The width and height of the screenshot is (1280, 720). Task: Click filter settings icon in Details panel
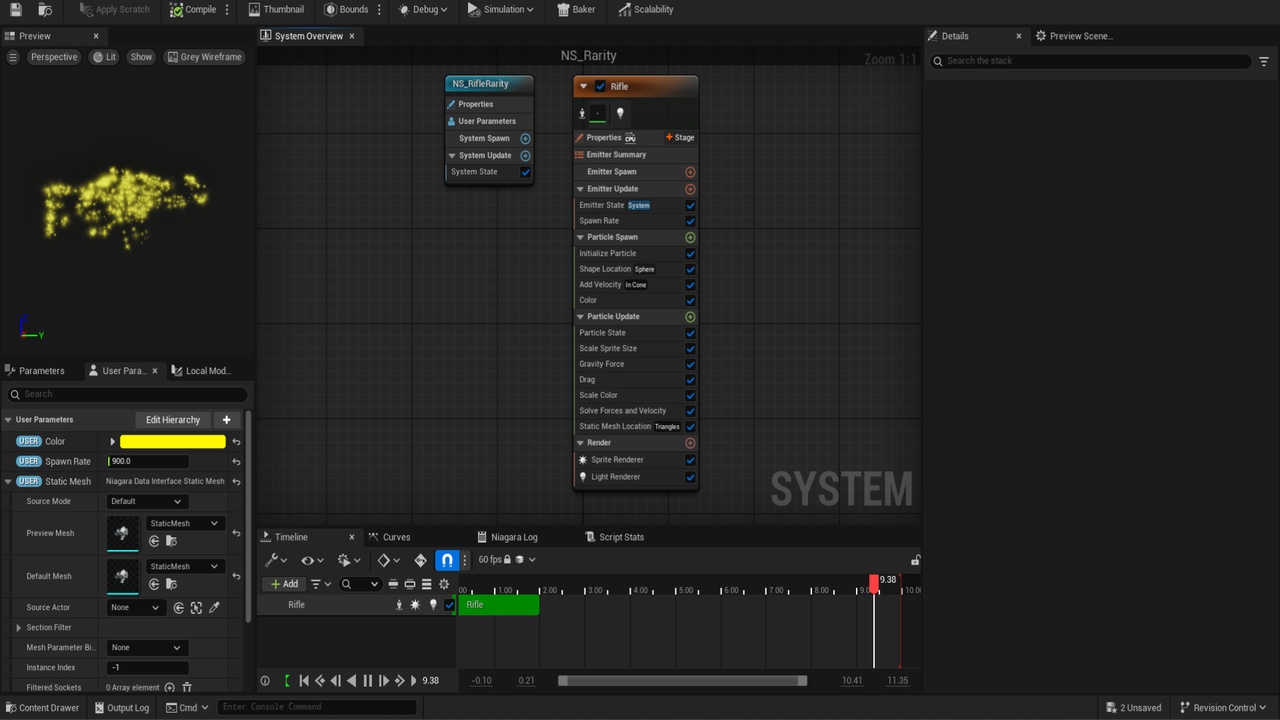coord(1264,61)
